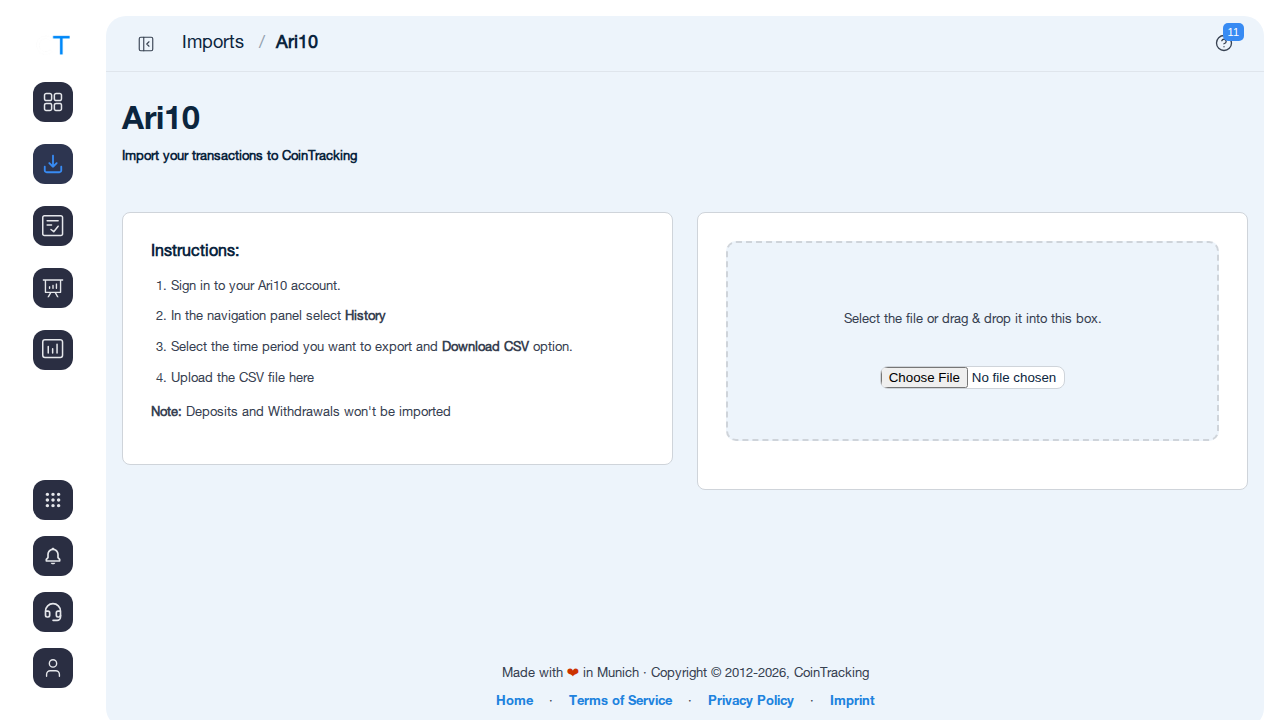The image size is (1280, 720).
Task: Open the support headset icon
Action: click(53, 612)
